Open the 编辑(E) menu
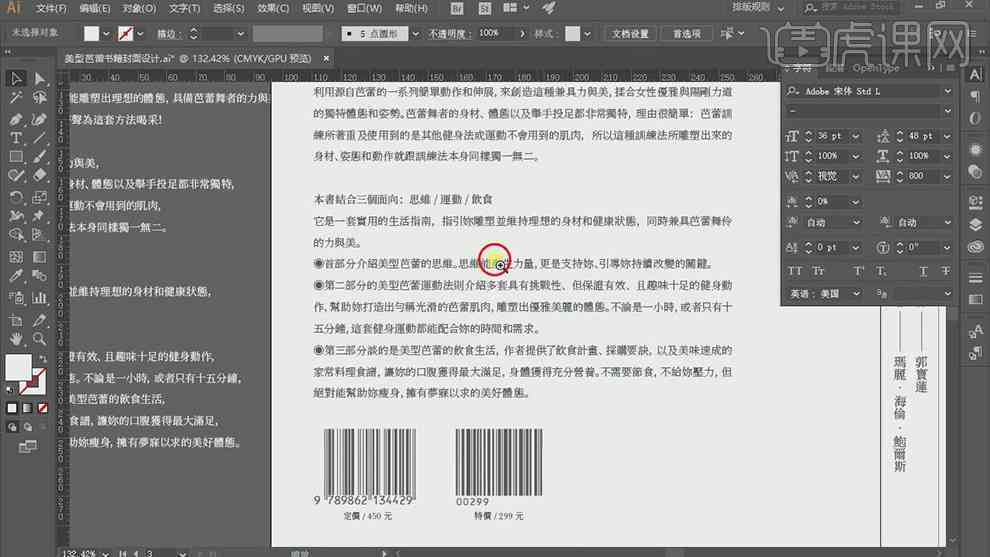This screenshot has height=557, width=990. point(95,8)
